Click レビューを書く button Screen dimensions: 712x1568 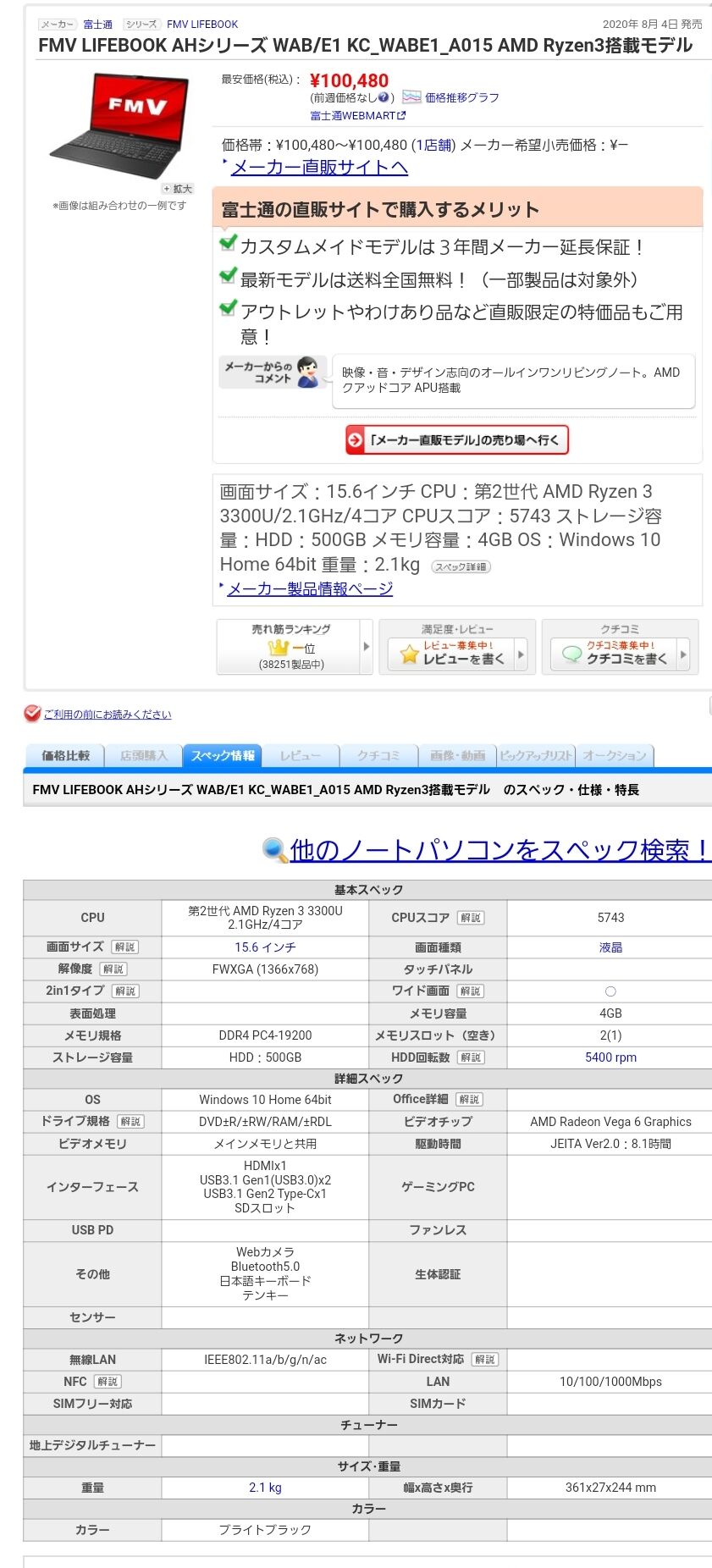pos(457,654)
